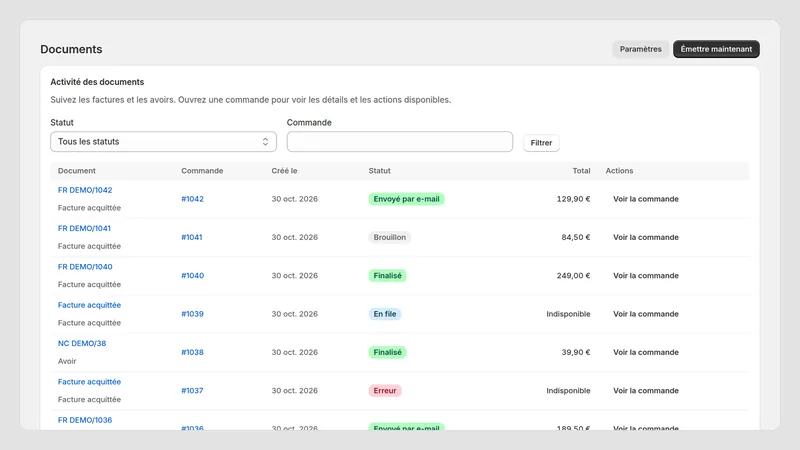Click Voir la commande for order #1041
The image size is (800, 450).
pyautogui.click(x=645, y=237)
